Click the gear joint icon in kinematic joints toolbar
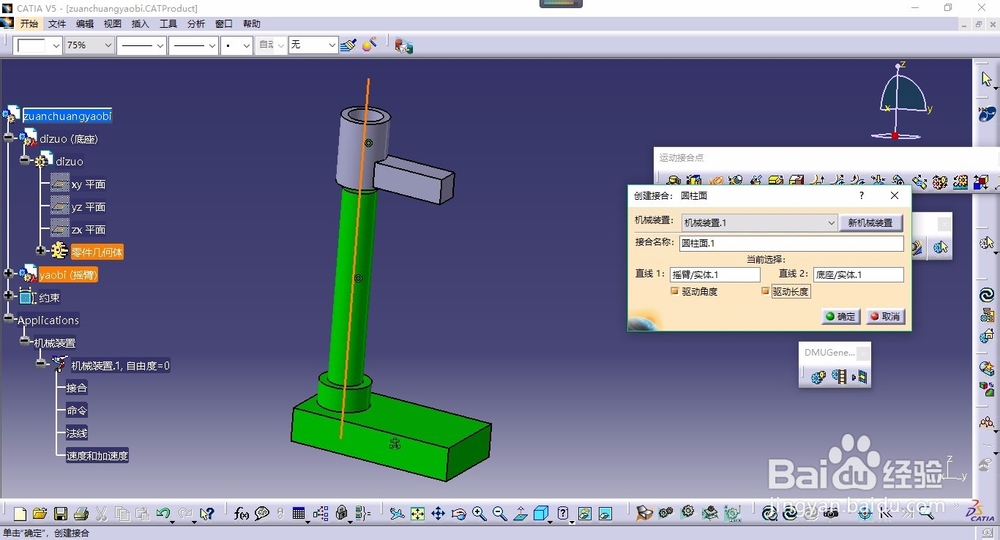The image size is (1000, 540). click(939, 182)
